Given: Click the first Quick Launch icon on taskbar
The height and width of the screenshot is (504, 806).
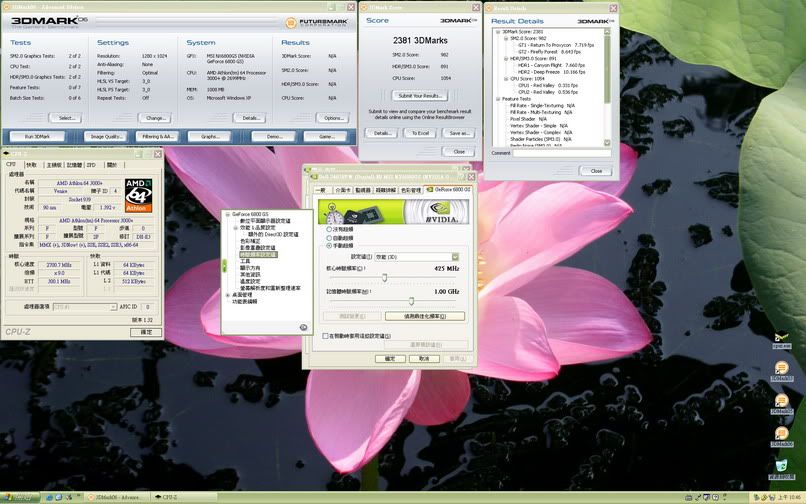Looking at the screenshot, I should 49,497.
